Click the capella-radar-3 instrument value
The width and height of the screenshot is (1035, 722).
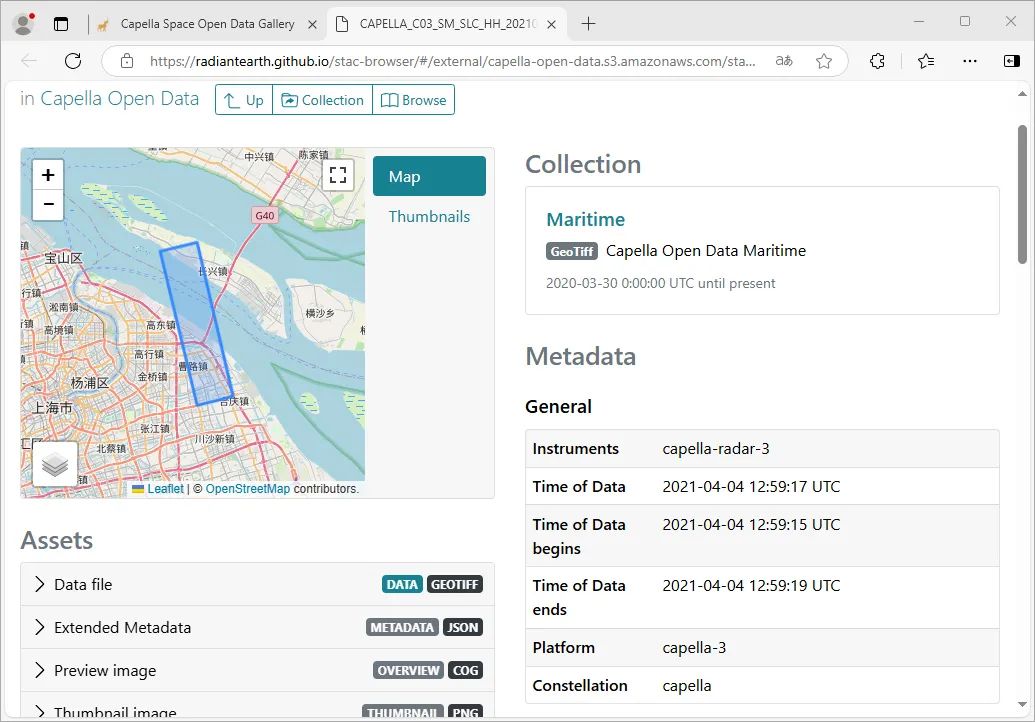(716, 449)
